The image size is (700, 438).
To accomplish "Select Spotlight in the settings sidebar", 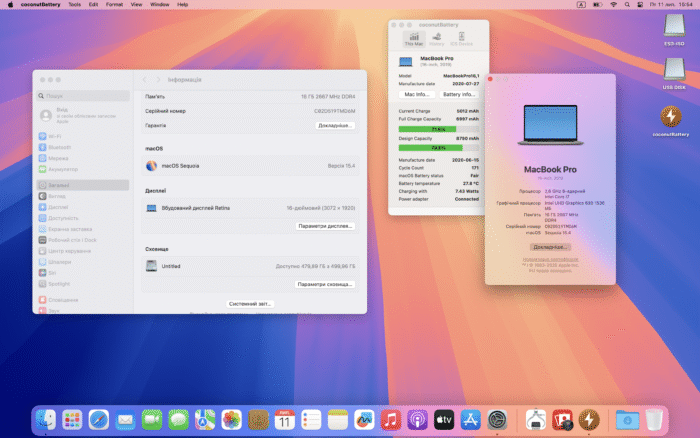I will point(83,284).
